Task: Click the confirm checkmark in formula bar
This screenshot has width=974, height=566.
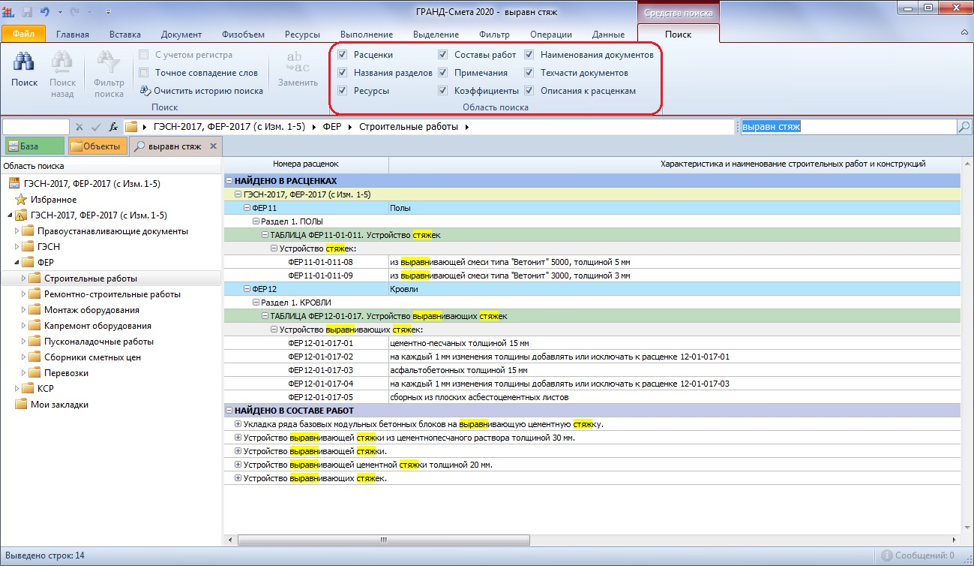Action: pos(96,127)
